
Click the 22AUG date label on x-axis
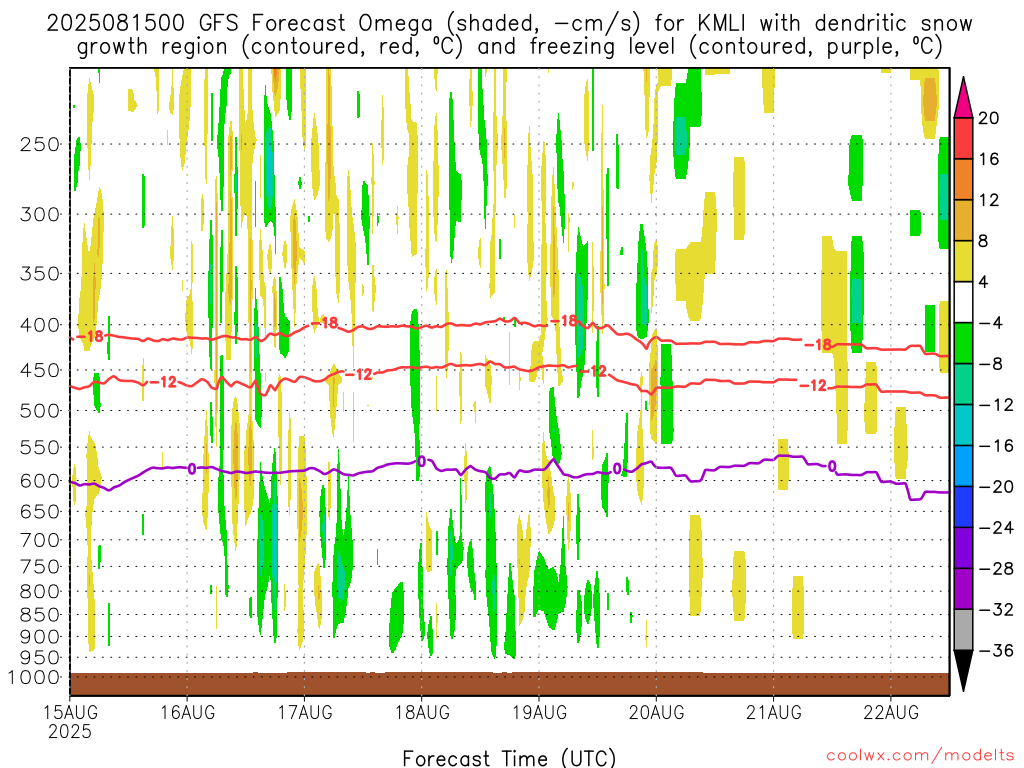(891, 712)
